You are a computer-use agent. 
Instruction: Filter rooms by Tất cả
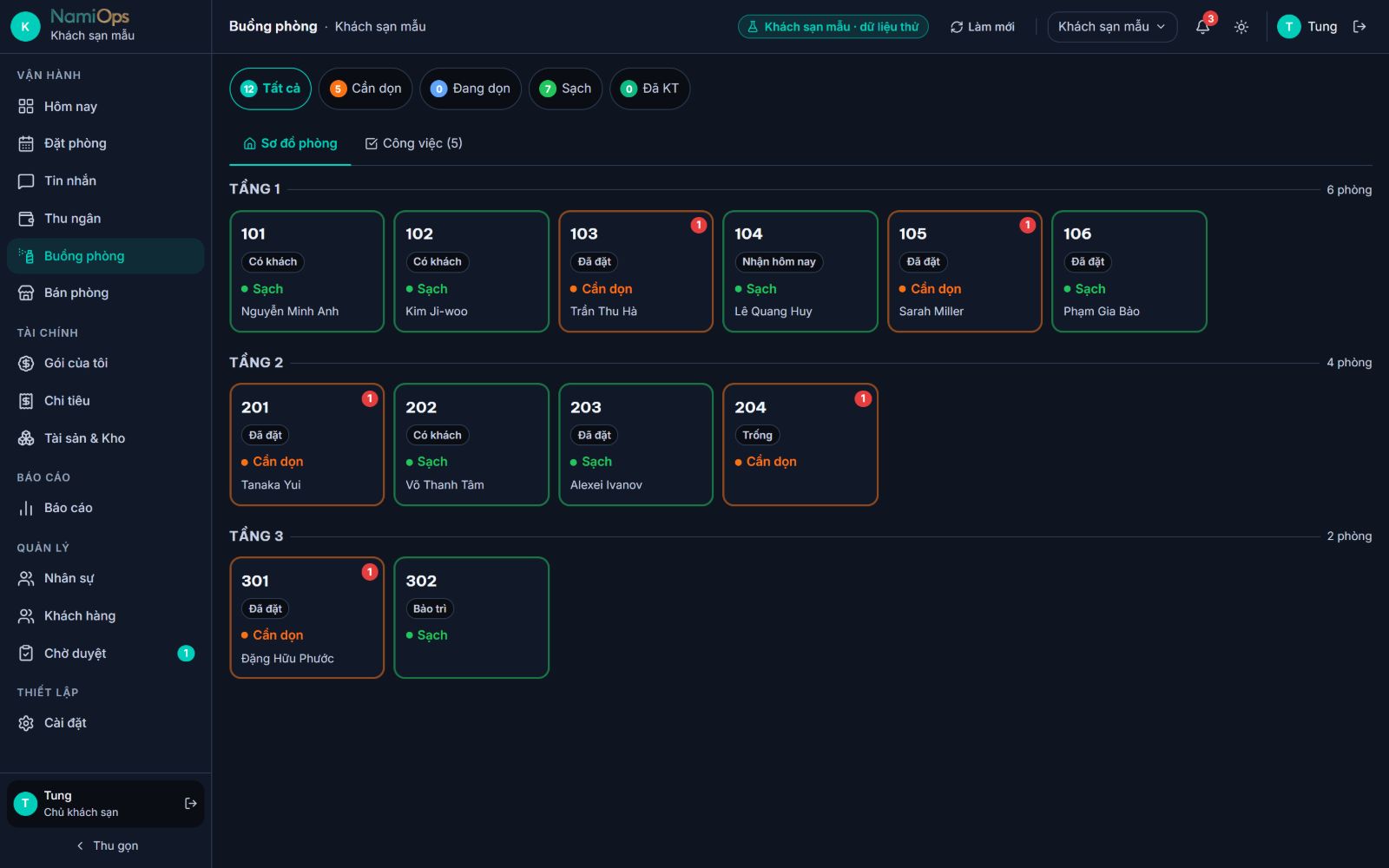(x=270, y=89)
